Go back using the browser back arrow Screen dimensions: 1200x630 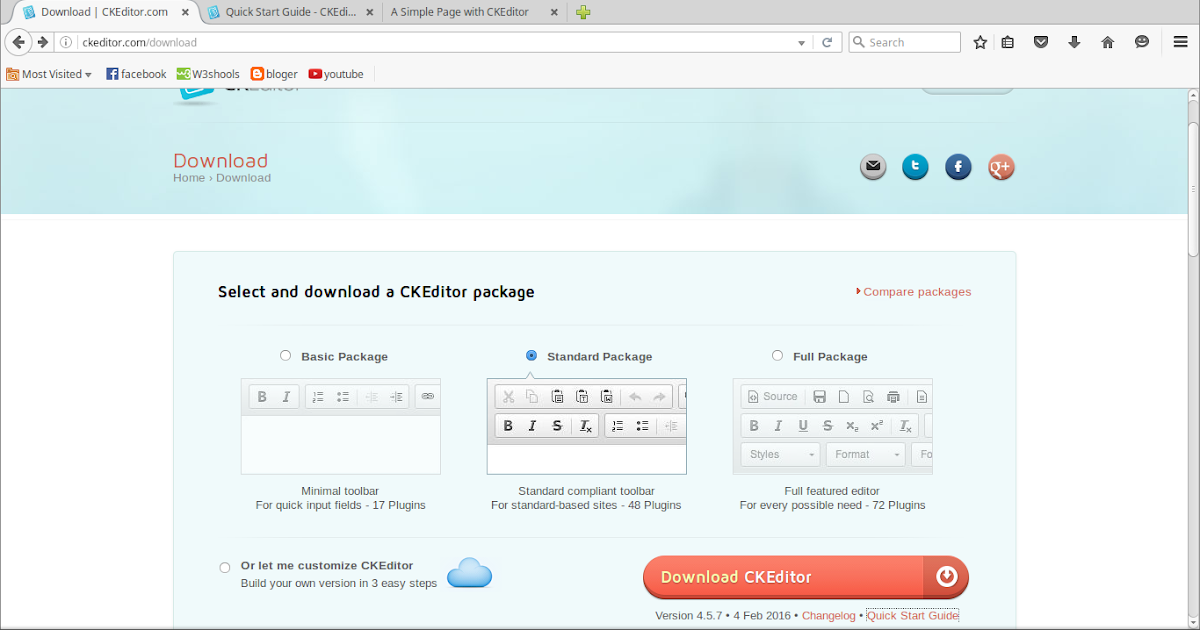pyautogui.click(x=17, y=42)
